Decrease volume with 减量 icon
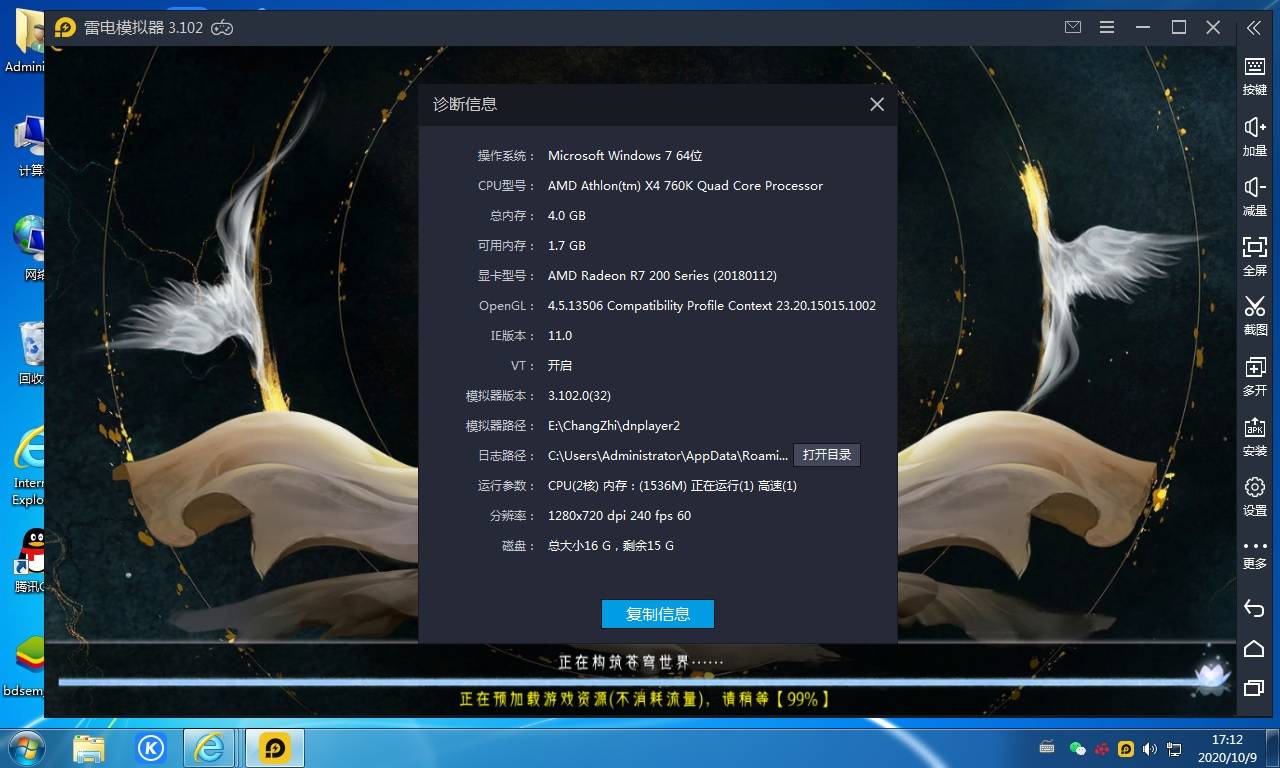The height and width of the screenshot is (768, 1280). click(x=1254, y=195)
